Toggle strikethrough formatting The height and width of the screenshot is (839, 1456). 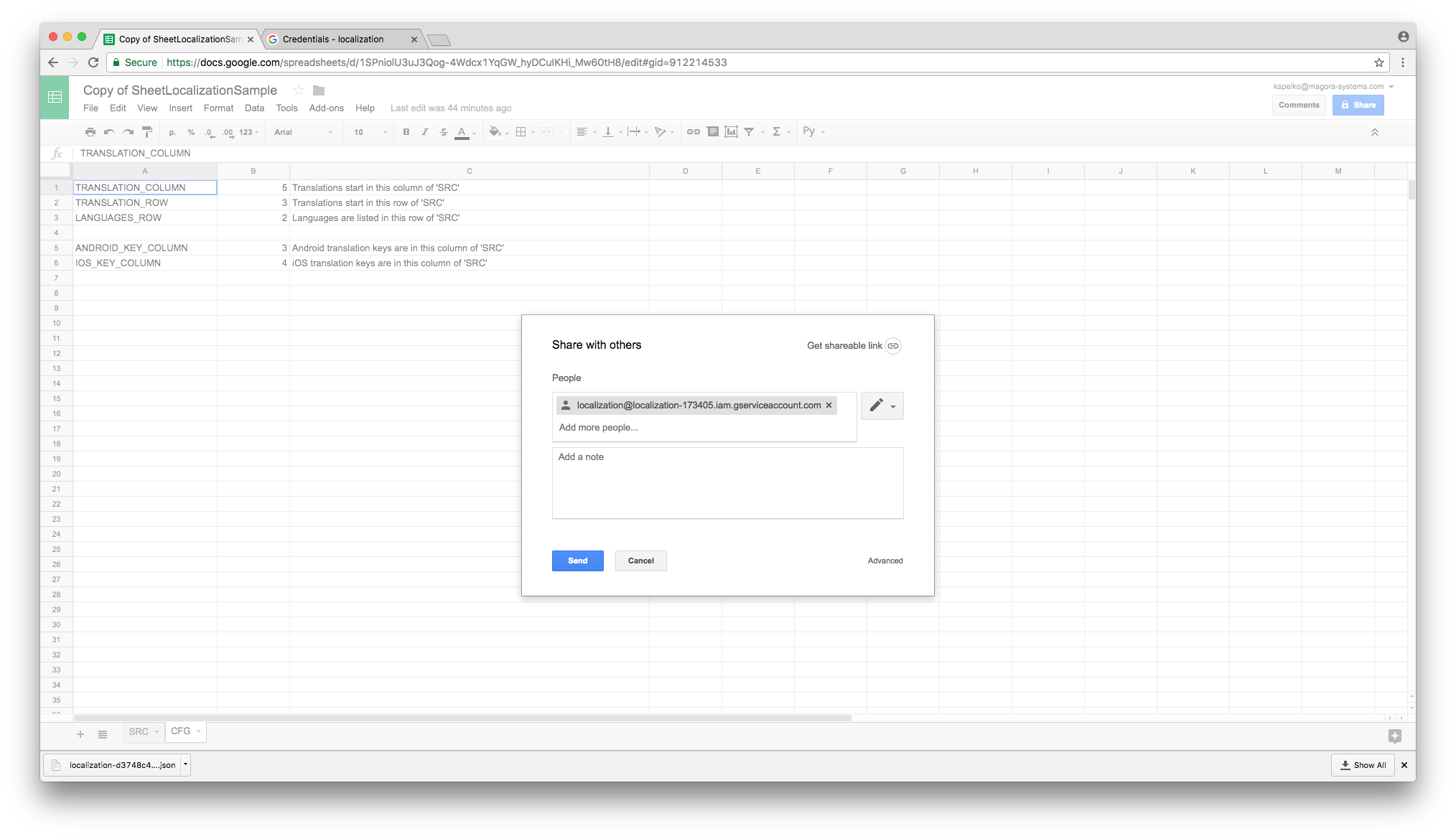[444, 132]
